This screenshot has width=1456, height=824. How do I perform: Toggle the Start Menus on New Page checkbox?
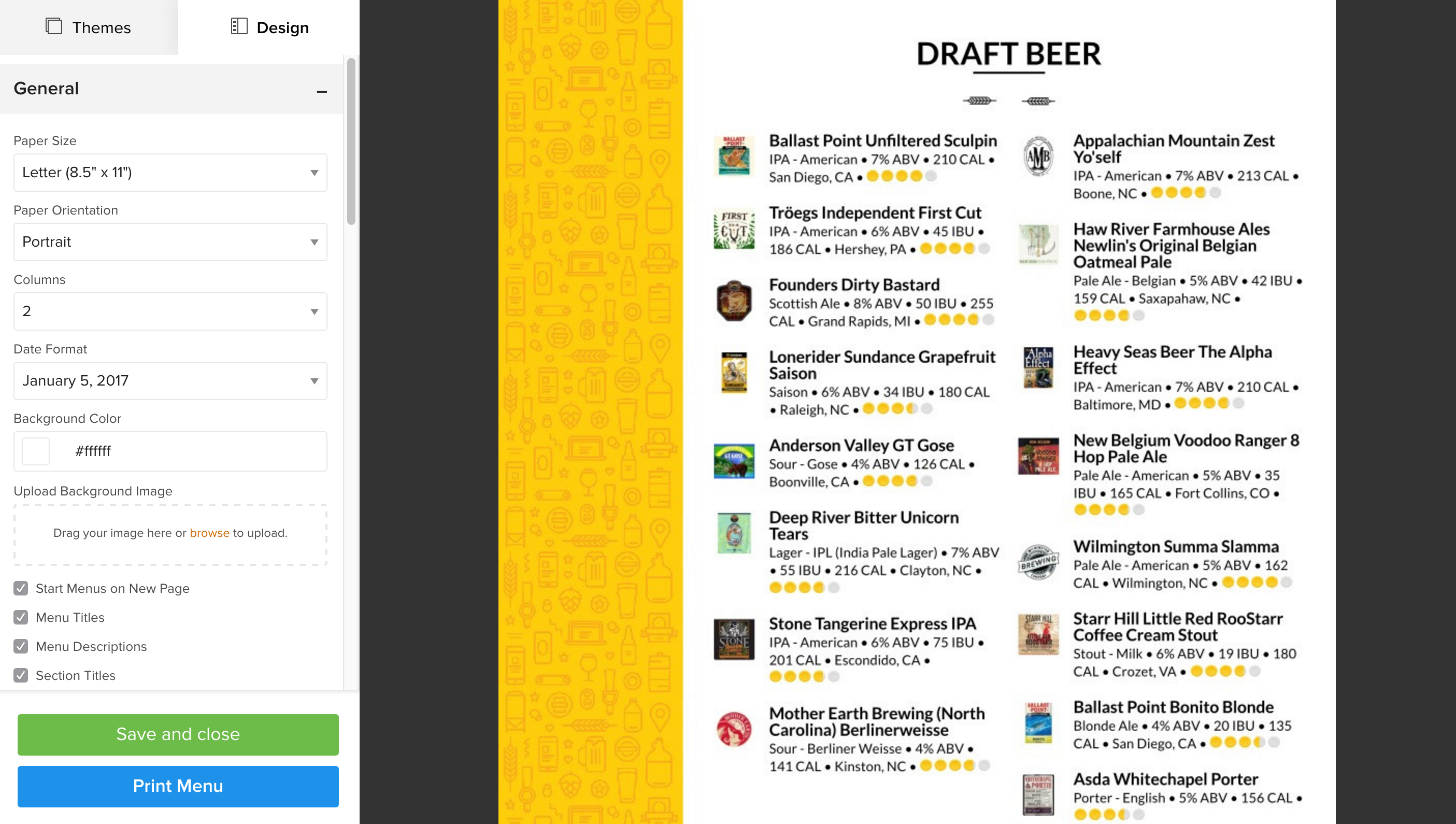21,588
